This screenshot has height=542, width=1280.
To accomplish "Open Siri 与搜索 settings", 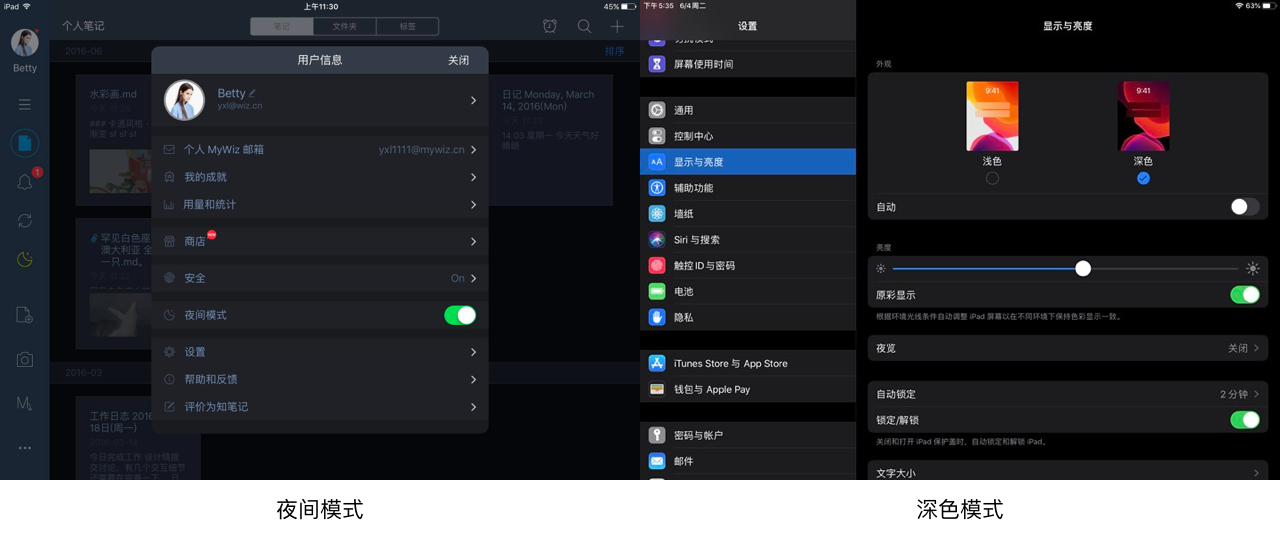I will 748,240.
